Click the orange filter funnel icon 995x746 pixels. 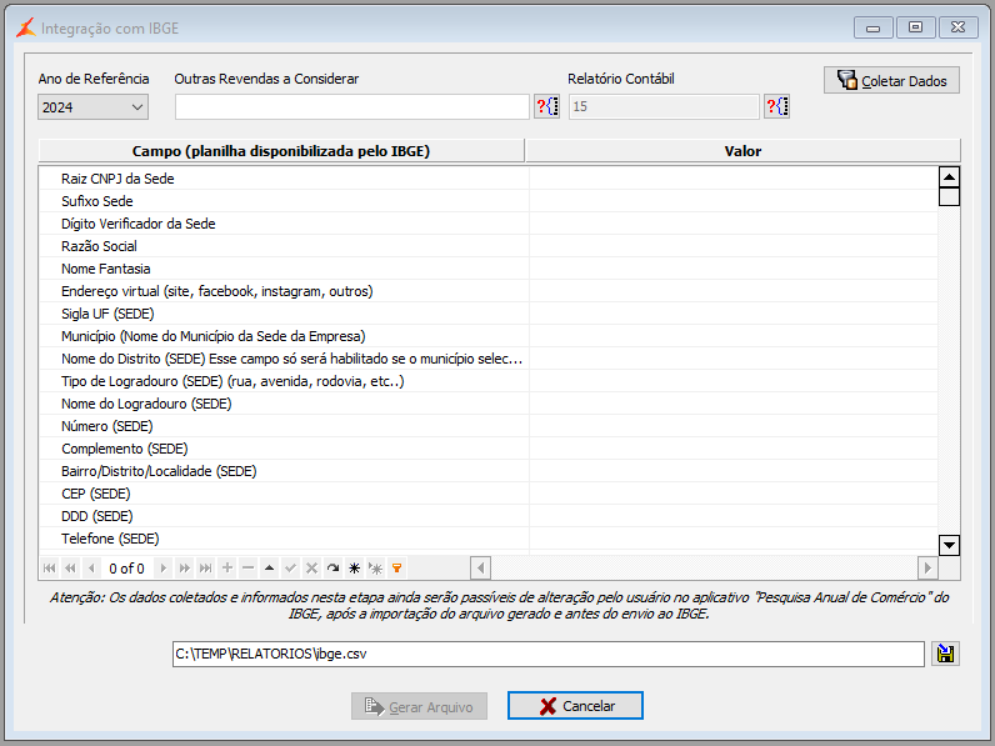pos(397,568)
